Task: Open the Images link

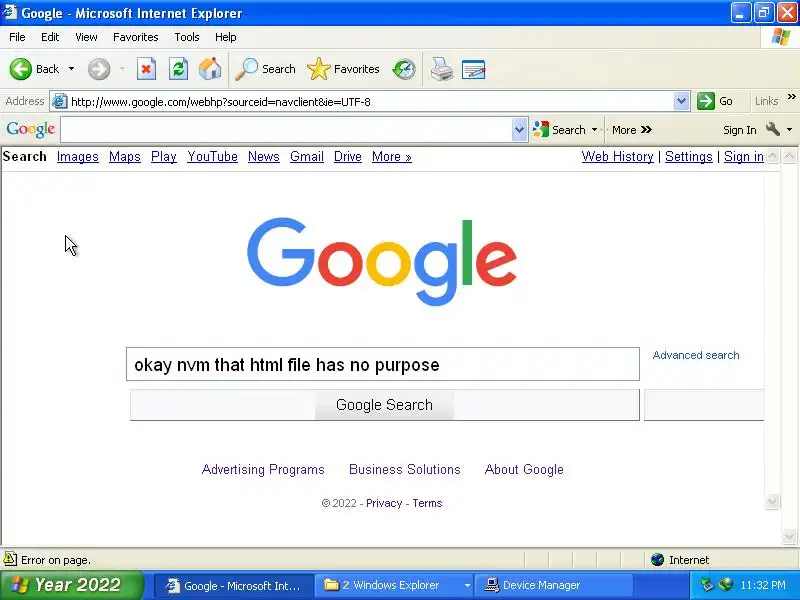Action: click(78, 157)
